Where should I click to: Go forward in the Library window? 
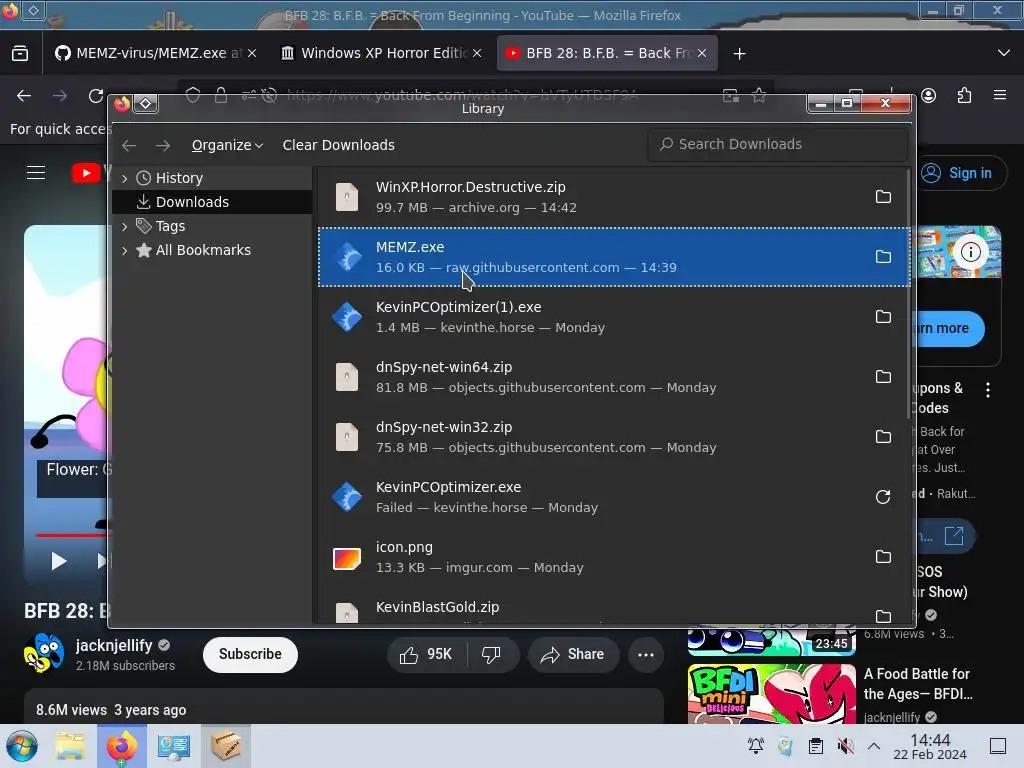point(163,145)
